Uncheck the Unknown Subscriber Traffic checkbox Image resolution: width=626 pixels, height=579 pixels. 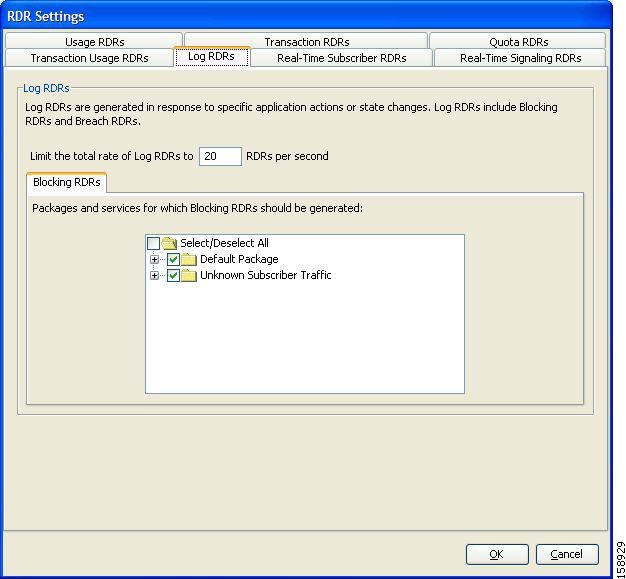pyautogui.click(x=173, y=276)
